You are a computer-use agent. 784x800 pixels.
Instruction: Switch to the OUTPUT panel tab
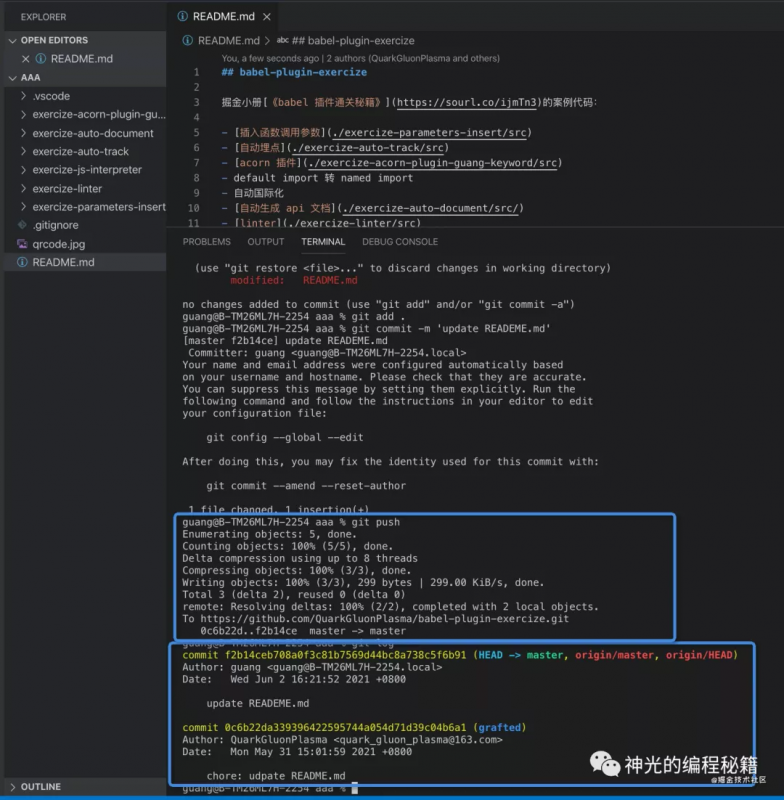265,242
